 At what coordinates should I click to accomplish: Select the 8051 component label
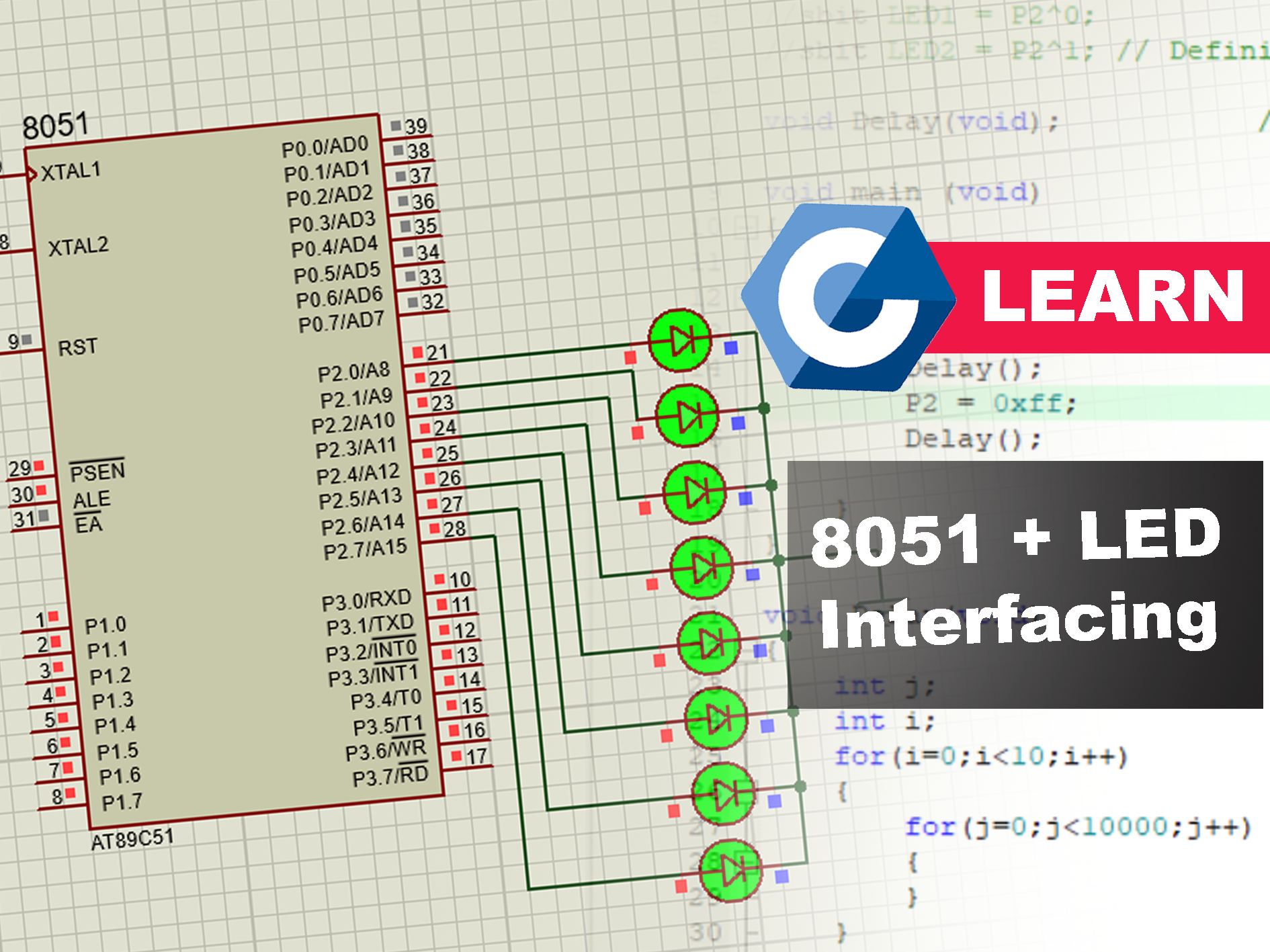click(x=55, y=126)
